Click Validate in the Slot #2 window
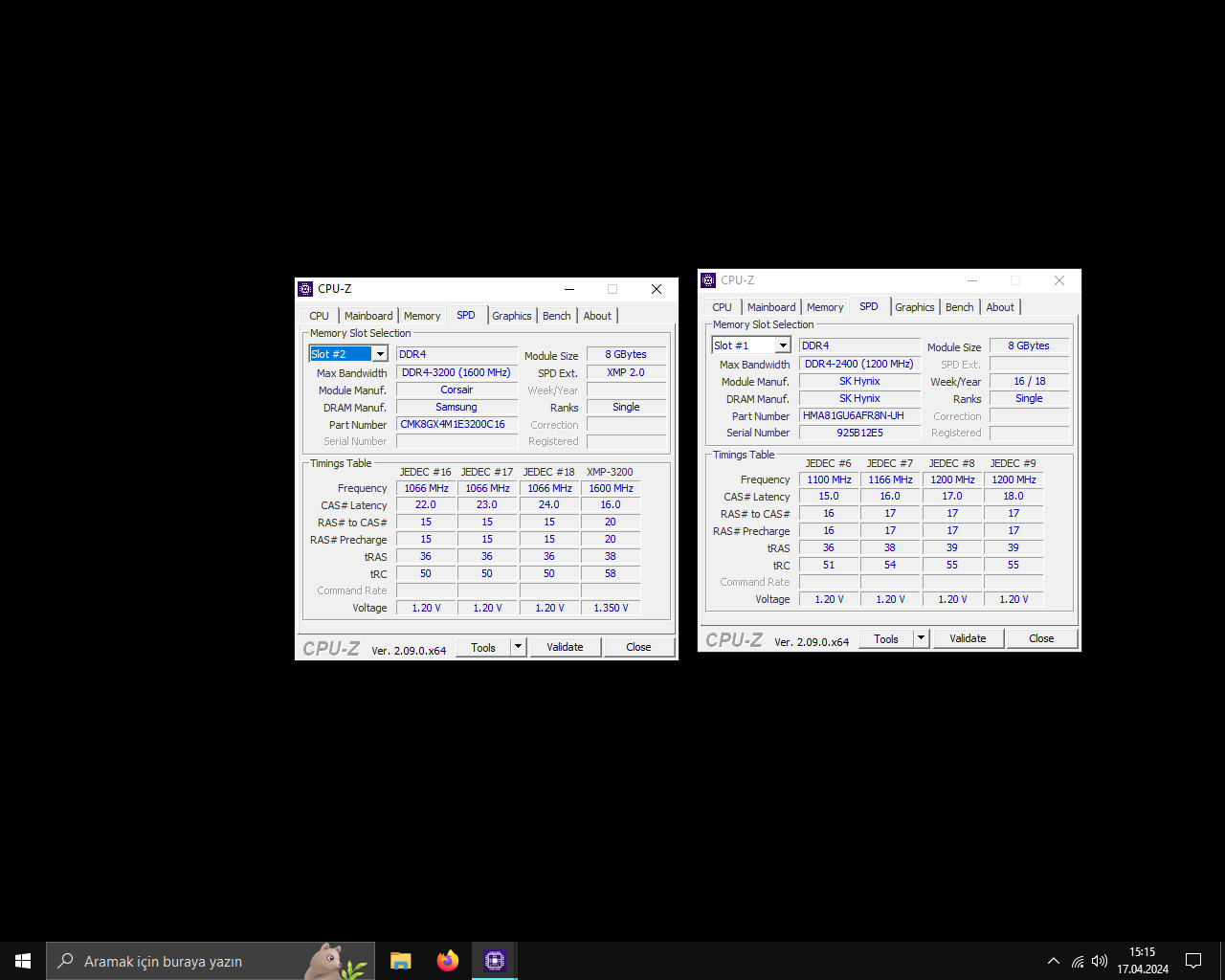This screenshot has width=1225, height=980. (x=565, y=647)
